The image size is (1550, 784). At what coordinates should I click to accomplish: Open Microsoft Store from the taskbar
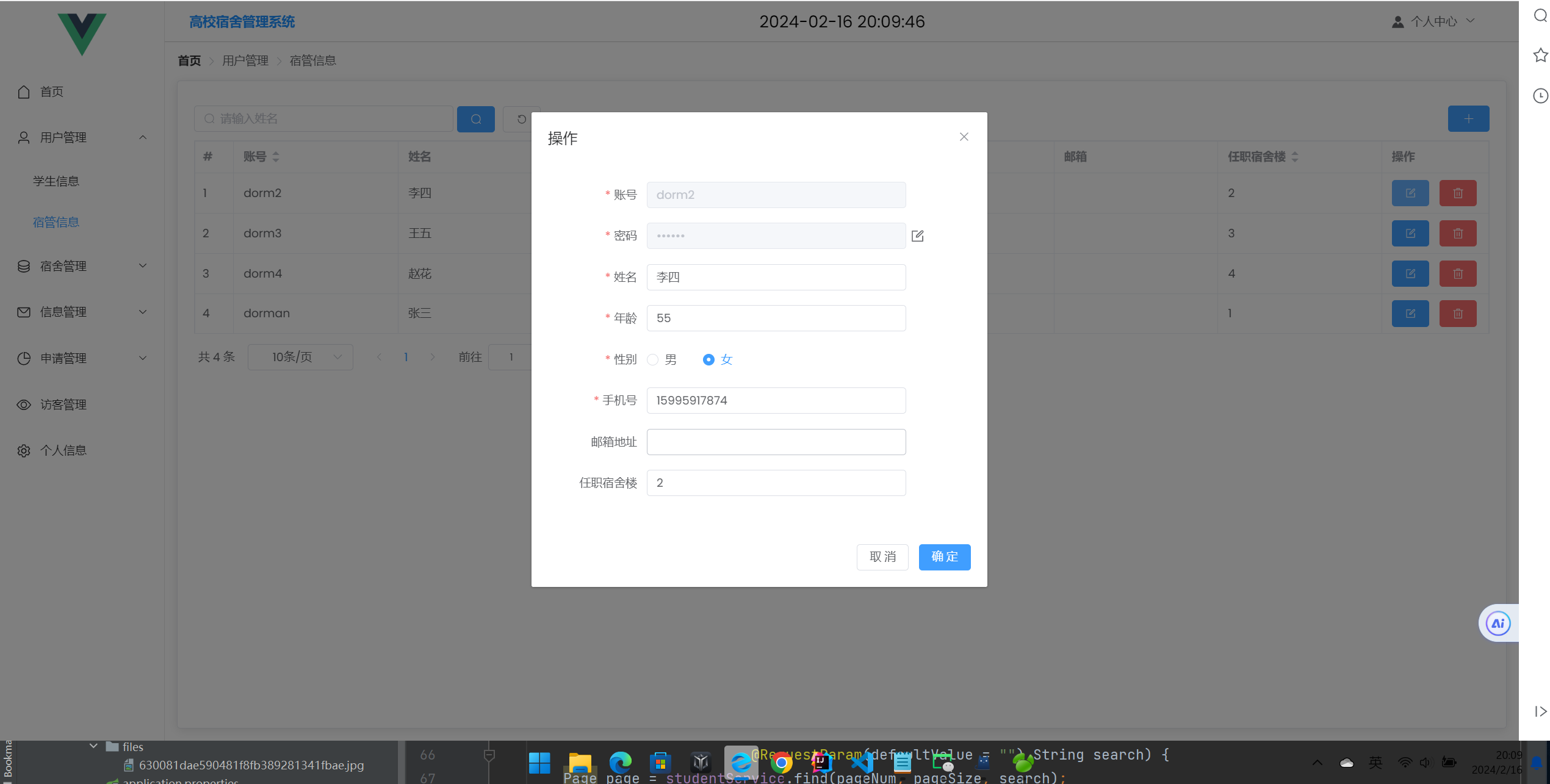(660, 763)
